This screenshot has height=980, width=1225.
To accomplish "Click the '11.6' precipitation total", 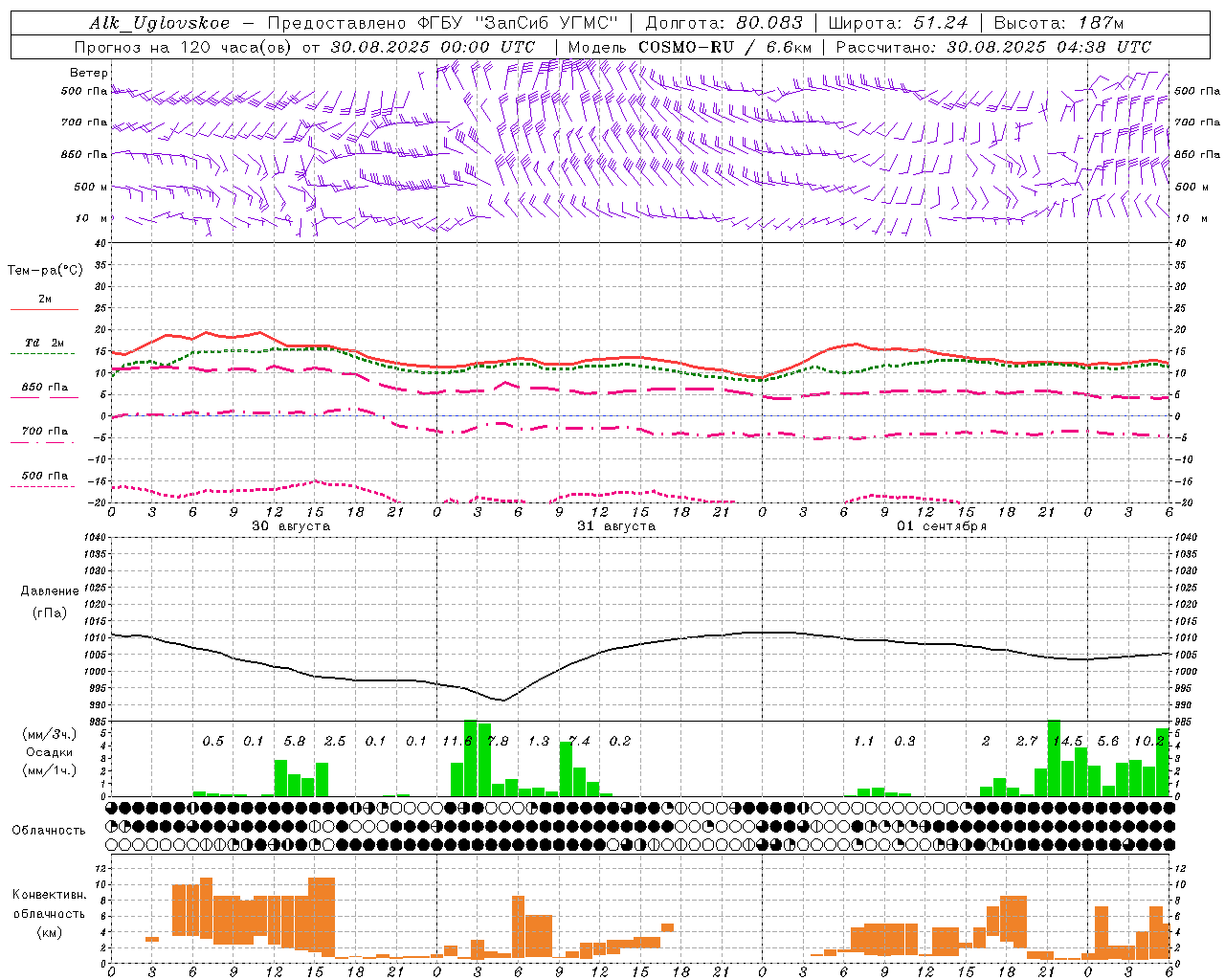I will [457, 742].
